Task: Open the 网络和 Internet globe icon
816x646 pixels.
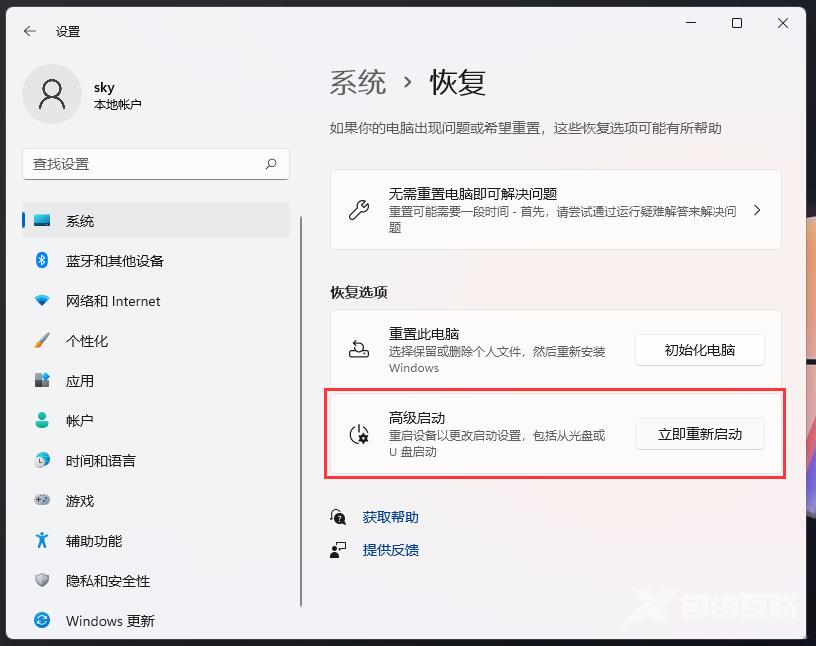Action: (40, 301)
